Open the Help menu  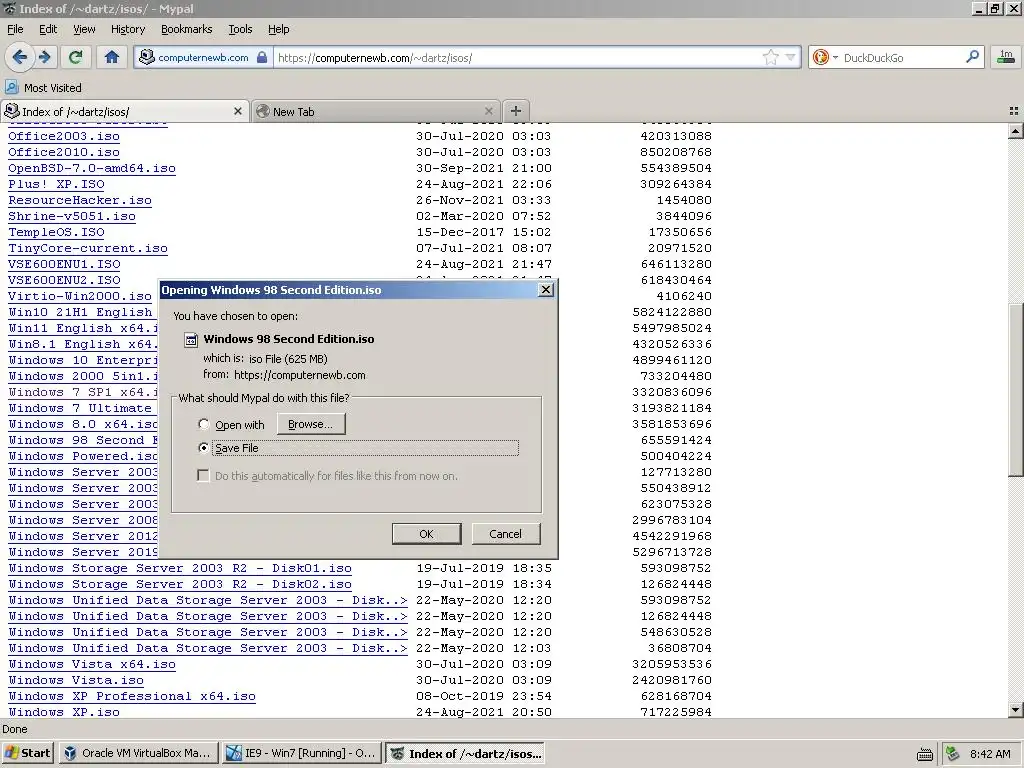(278, 29)
